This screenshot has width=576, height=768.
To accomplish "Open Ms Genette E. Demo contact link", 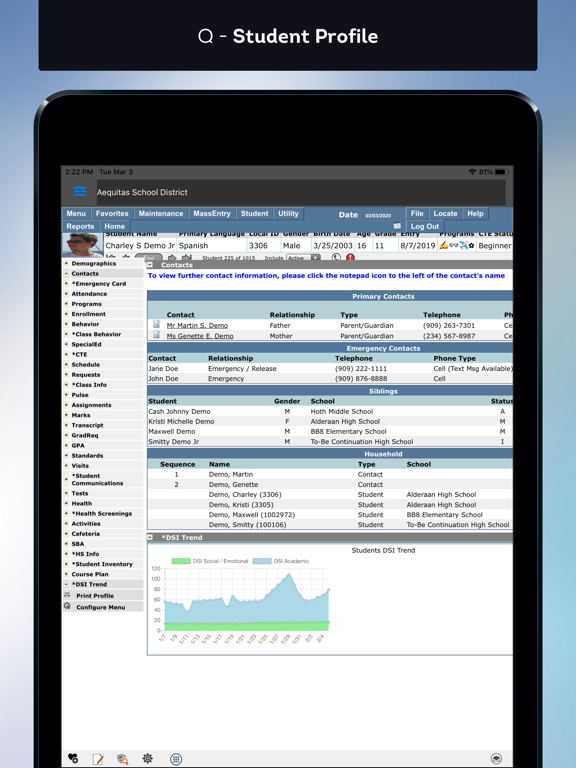I will [x=200, y=336].
